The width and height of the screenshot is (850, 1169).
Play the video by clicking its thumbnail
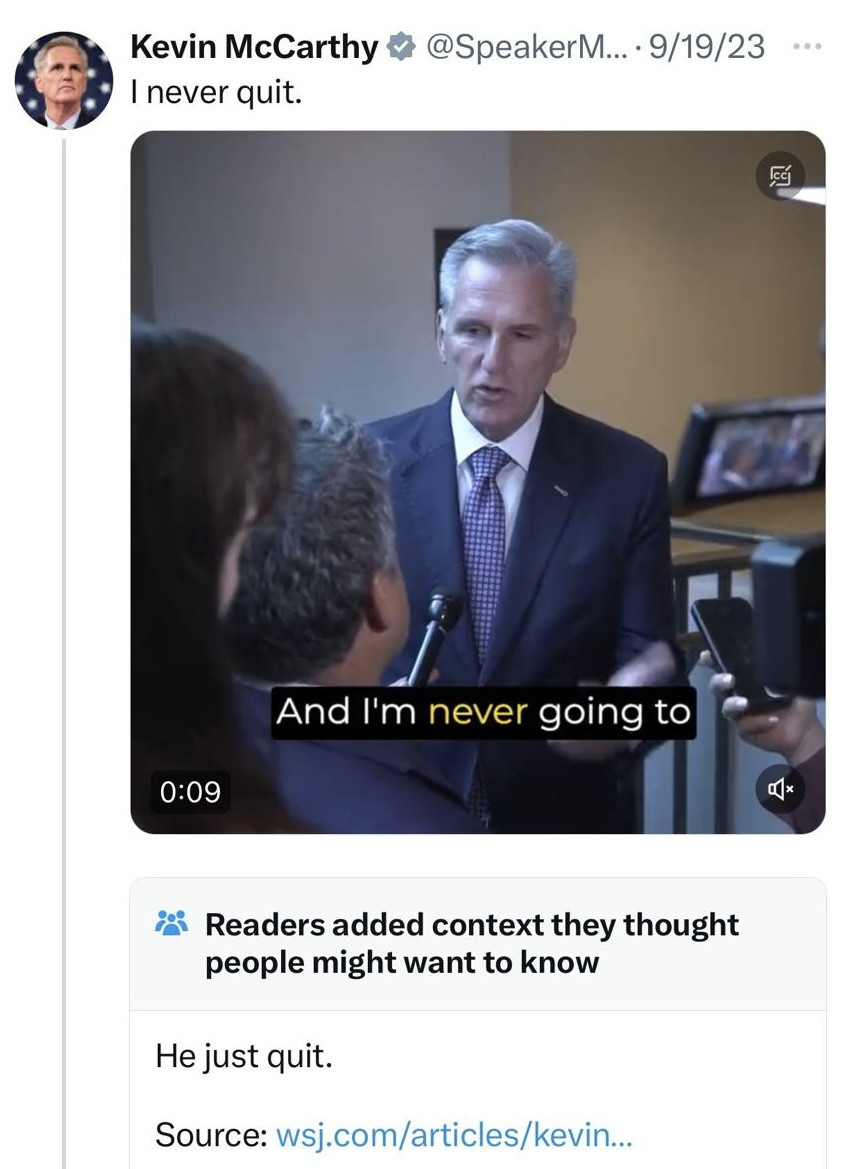[x=478, y=482]
